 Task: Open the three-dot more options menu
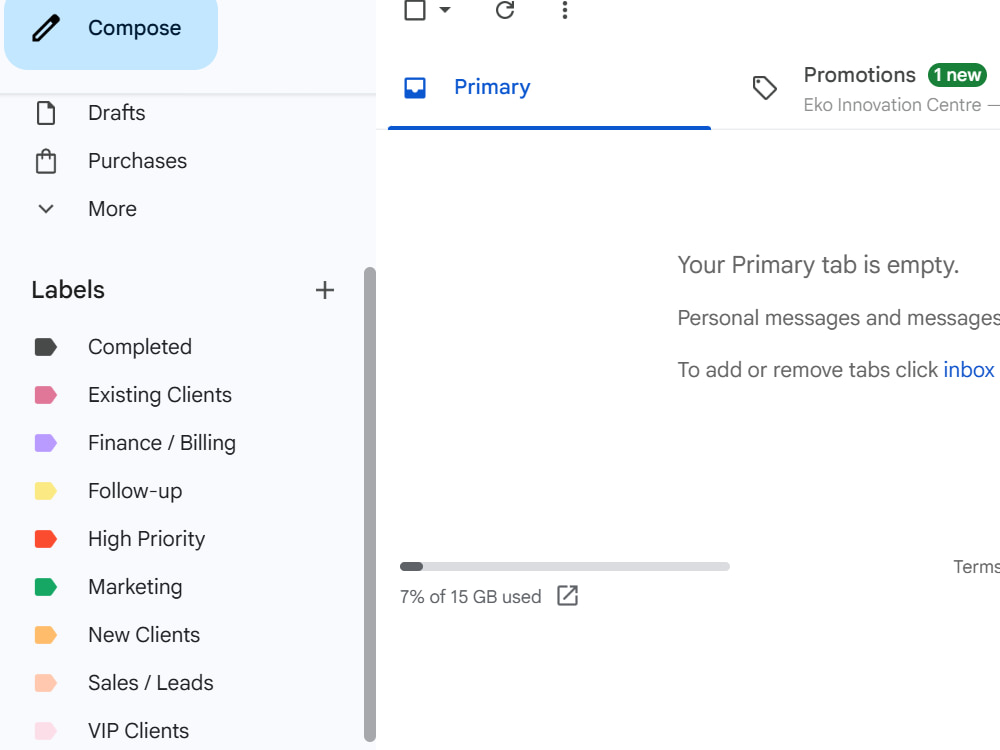(x=564, y=10)
